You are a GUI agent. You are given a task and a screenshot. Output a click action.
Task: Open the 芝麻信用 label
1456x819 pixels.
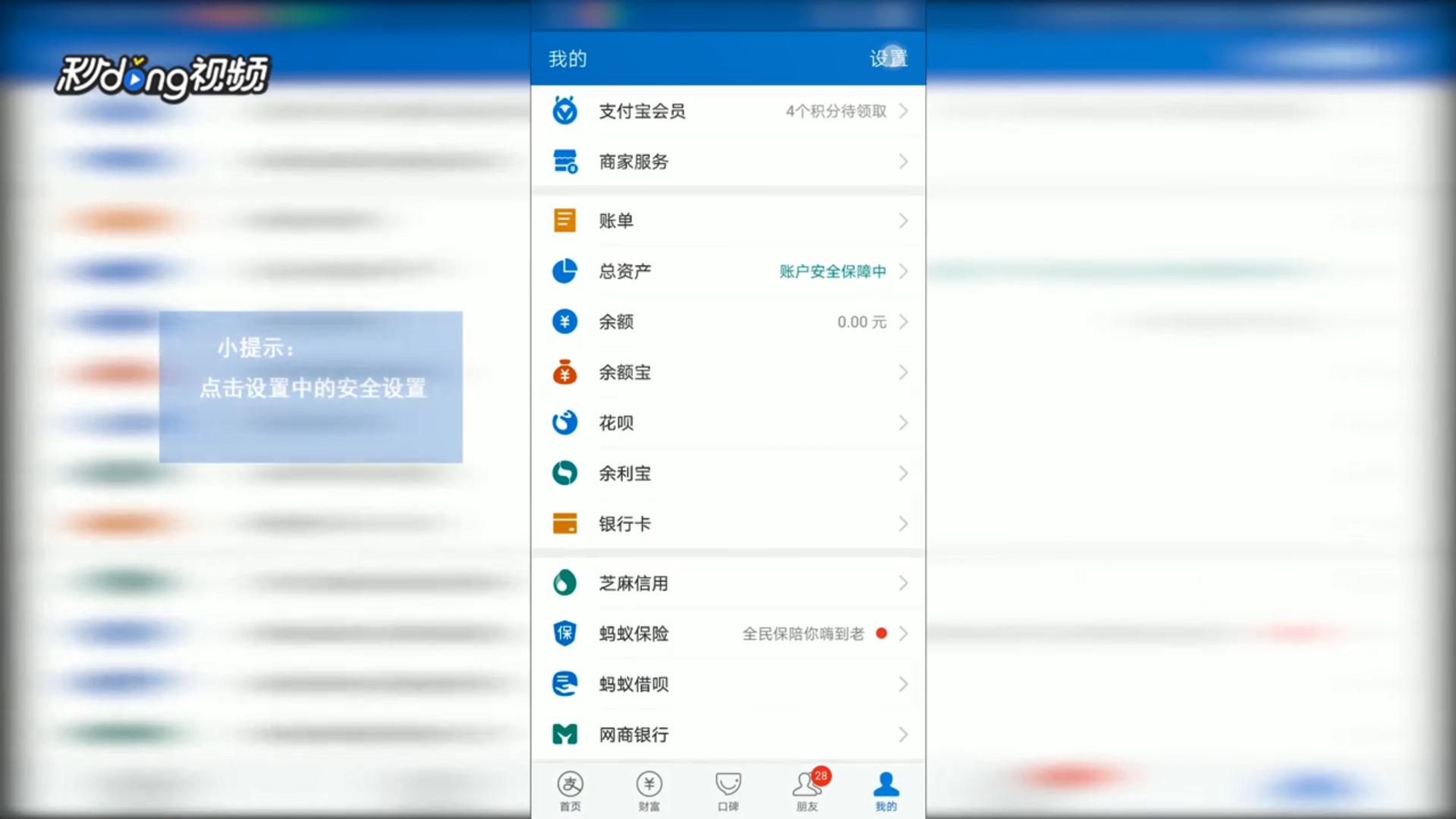tap(634, 583)
